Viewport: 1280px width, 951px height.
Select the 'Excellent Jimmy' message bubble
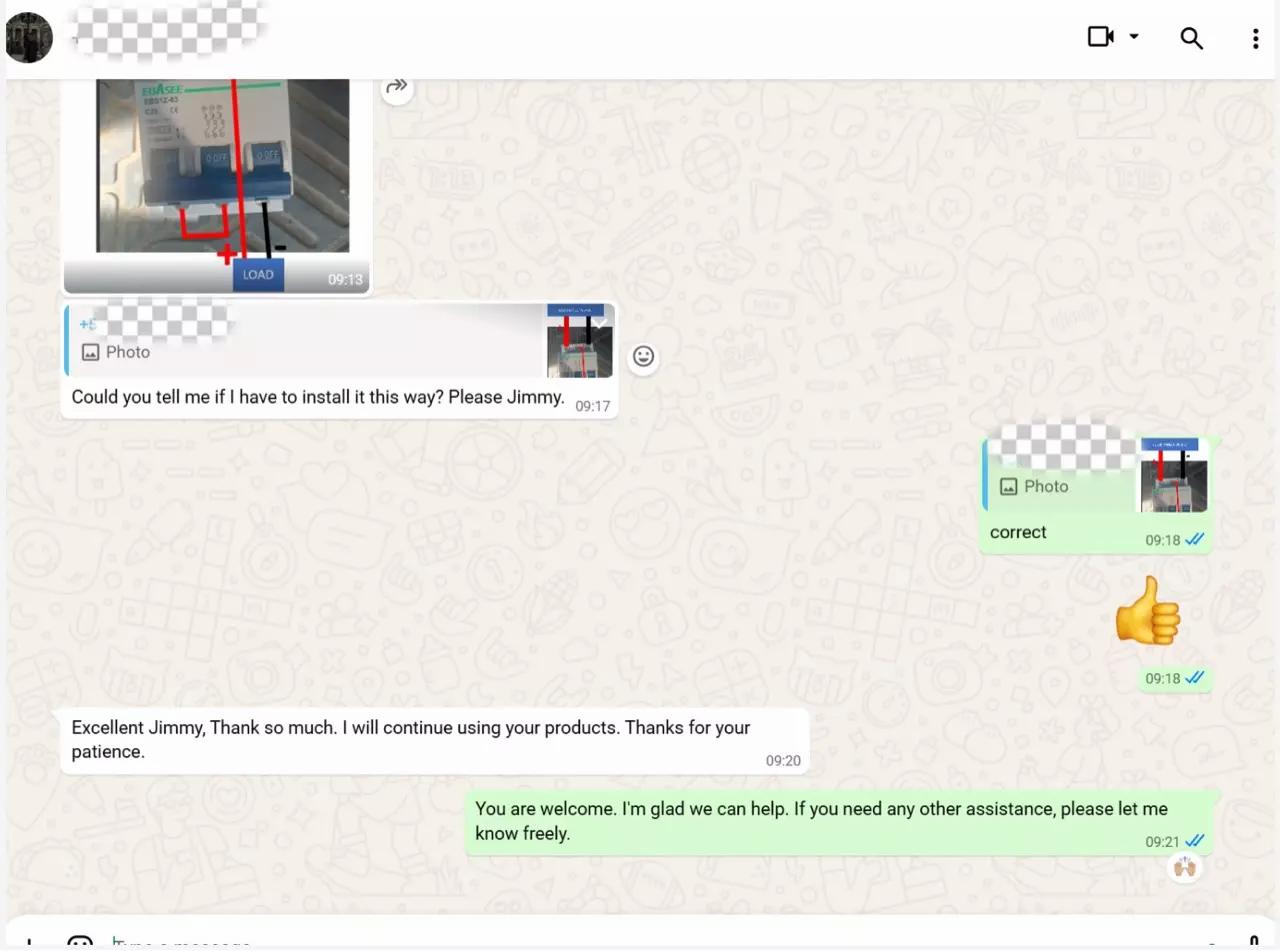(x=410, y=740)
